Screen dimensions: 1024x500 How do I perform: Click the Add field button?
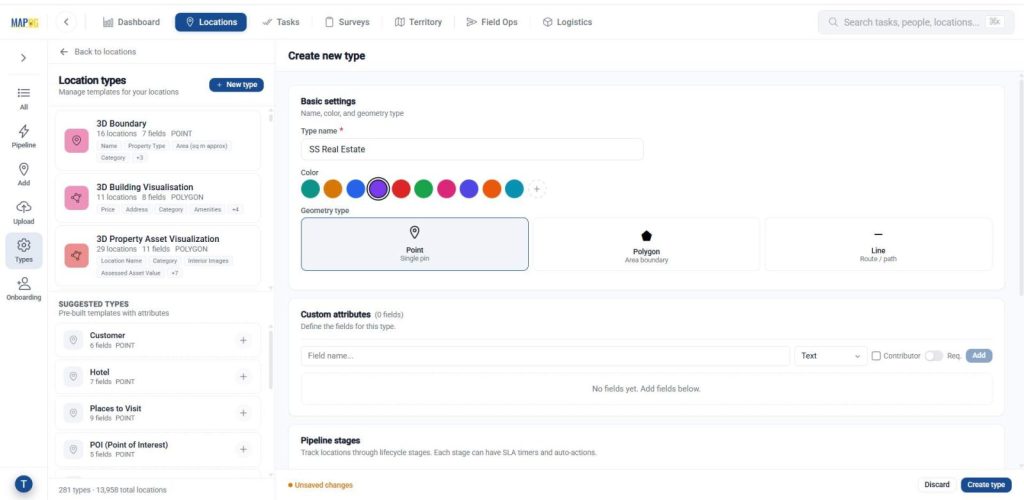(979, 356)
